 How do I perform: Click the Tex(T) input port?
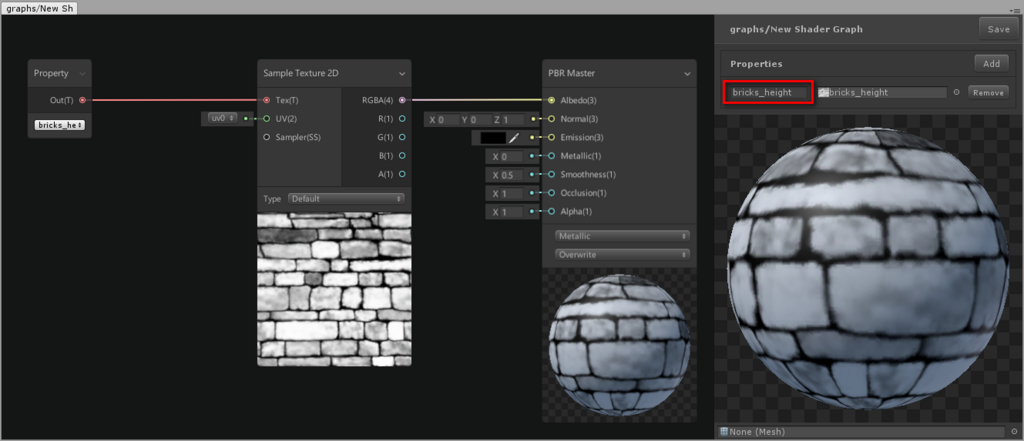pyautogui.click(x=266, y=100)
